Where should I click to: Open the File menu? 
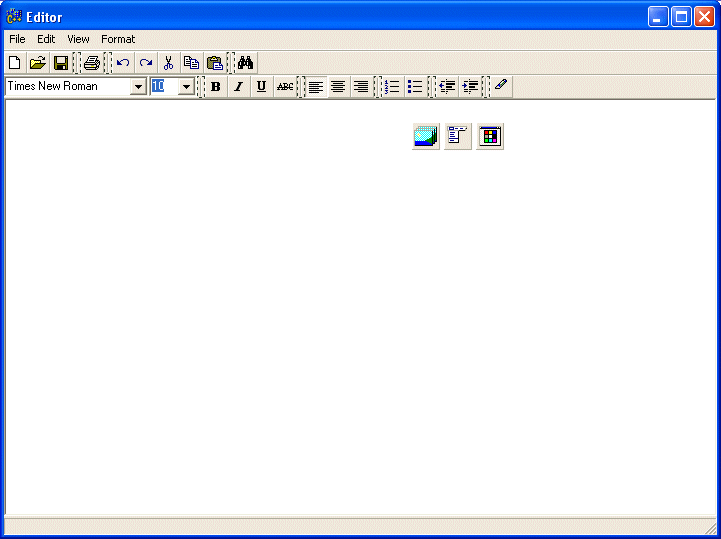[x=17, y=39]
